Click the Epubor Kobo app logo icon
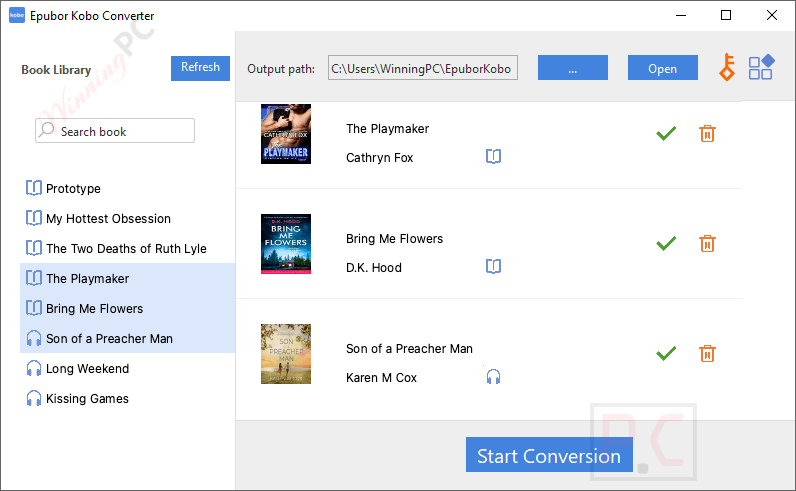The image size is (796, 491). pyautogui.click(x=17, y=15)
